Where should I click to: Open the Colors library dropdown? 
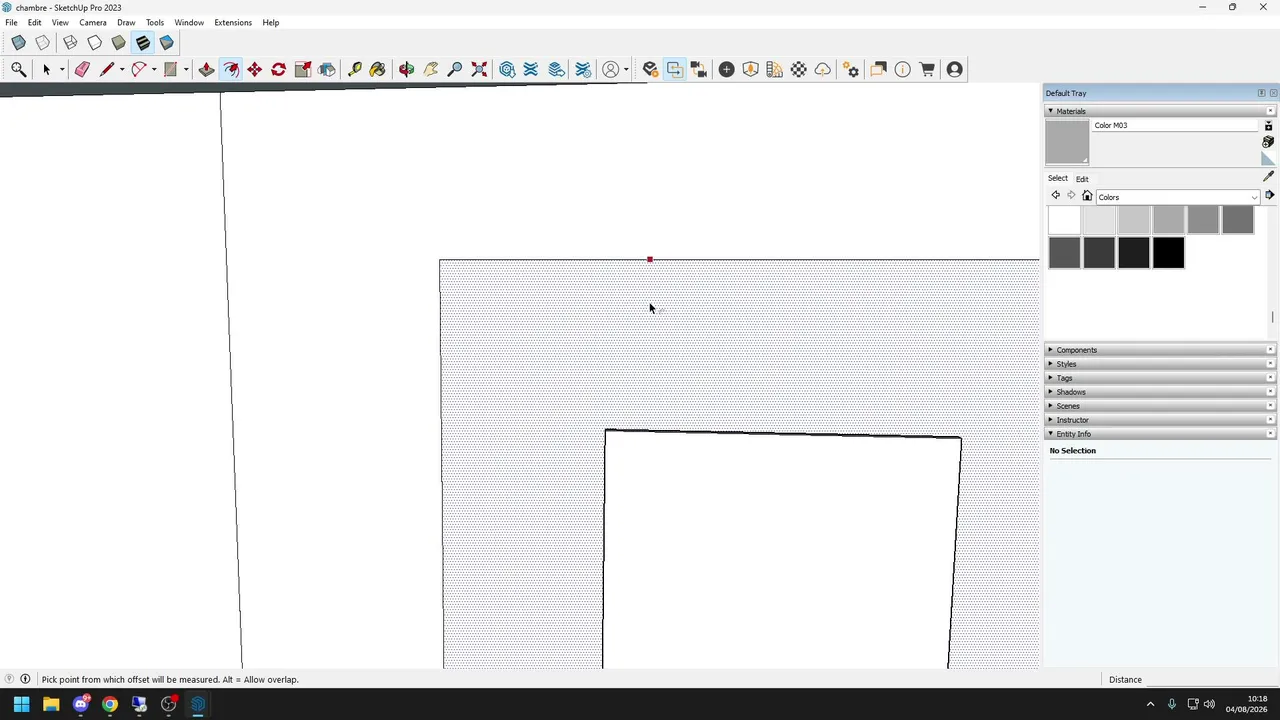tap(1178, 197)
